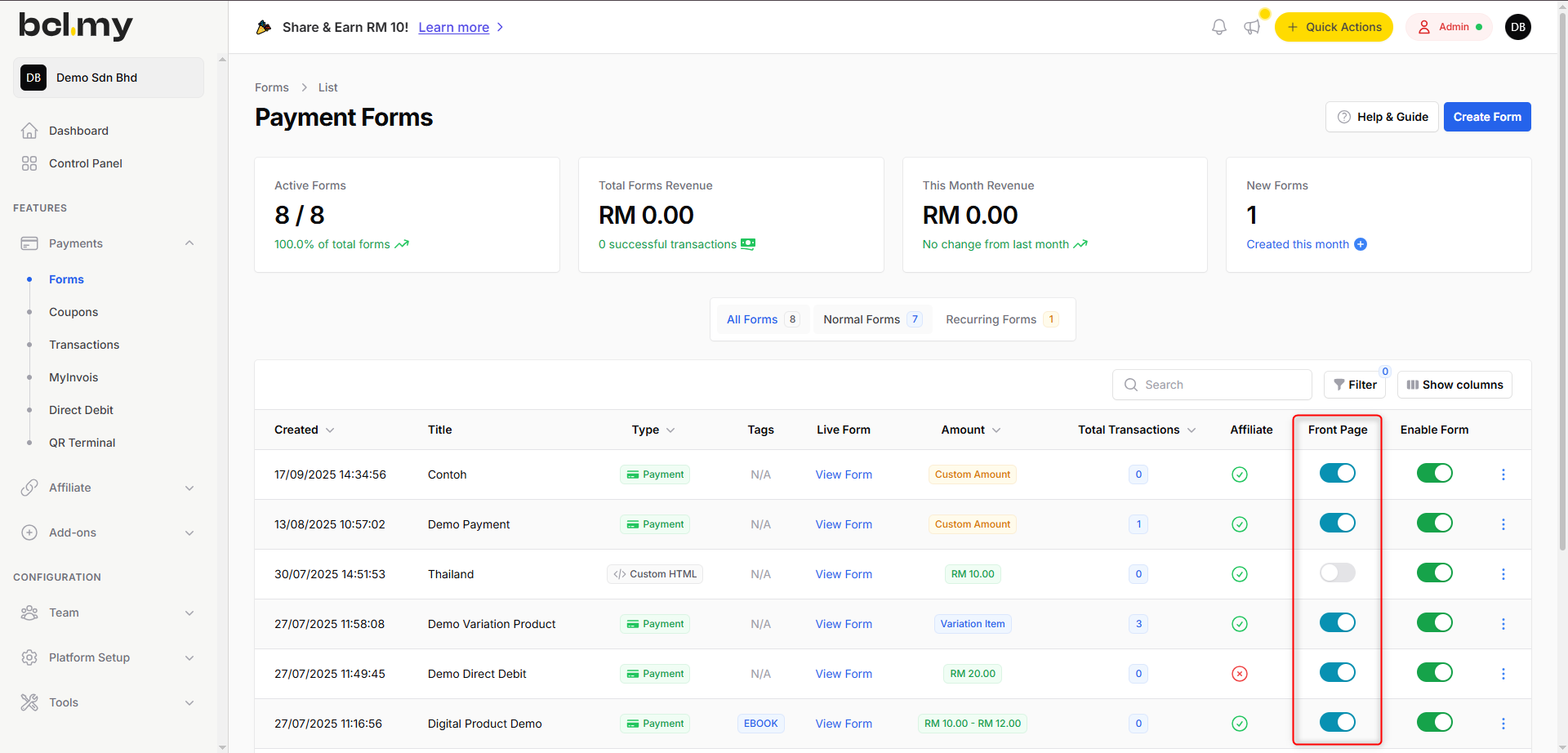Collapse the Payments menu chevron

coord(189,243)
